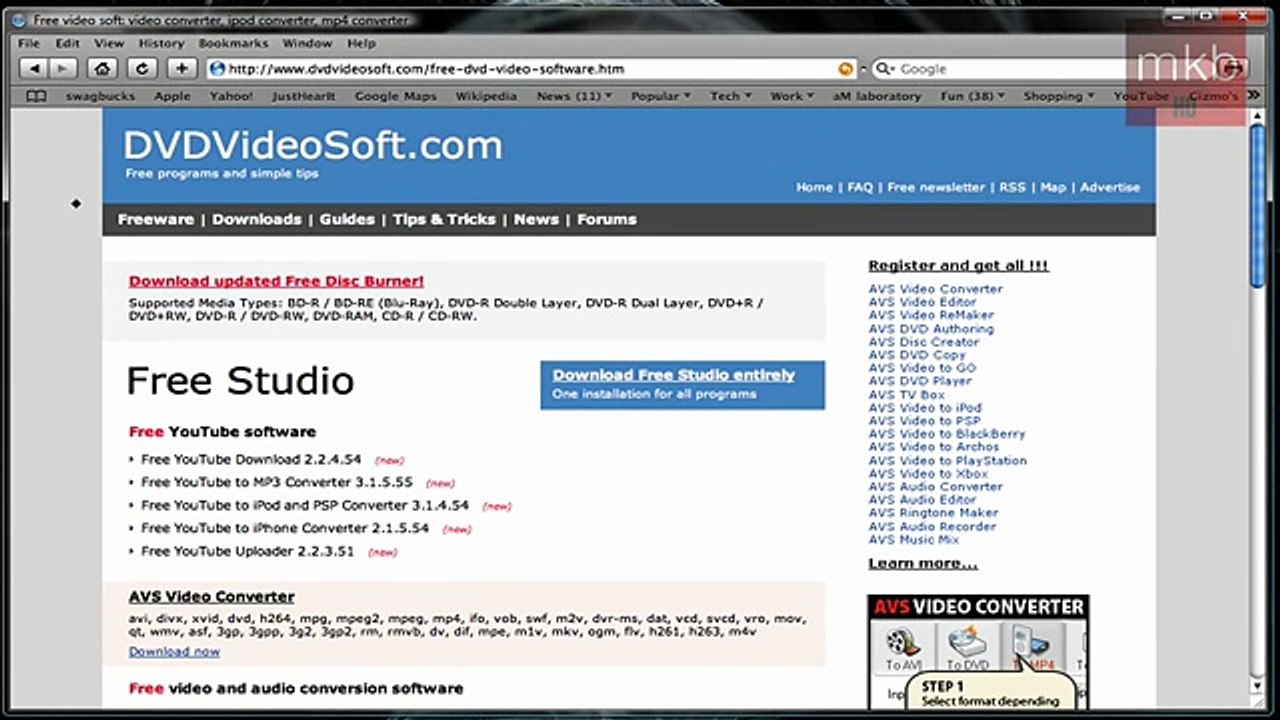Reload the page with the refresh button
The image size is (1280, 720).
point(142,69)
